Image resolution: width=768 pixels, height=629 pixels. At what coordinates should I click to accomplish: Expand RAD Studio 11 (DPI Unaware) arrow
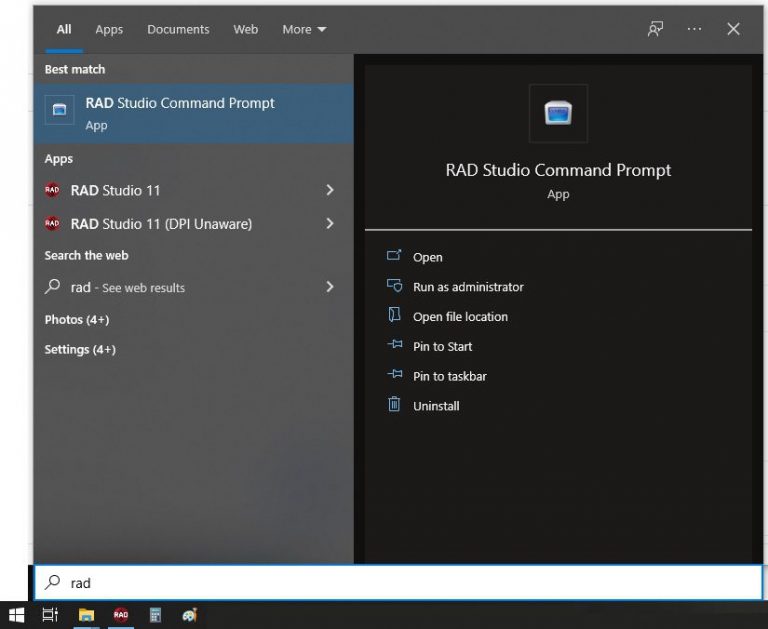tap(330, 224)
